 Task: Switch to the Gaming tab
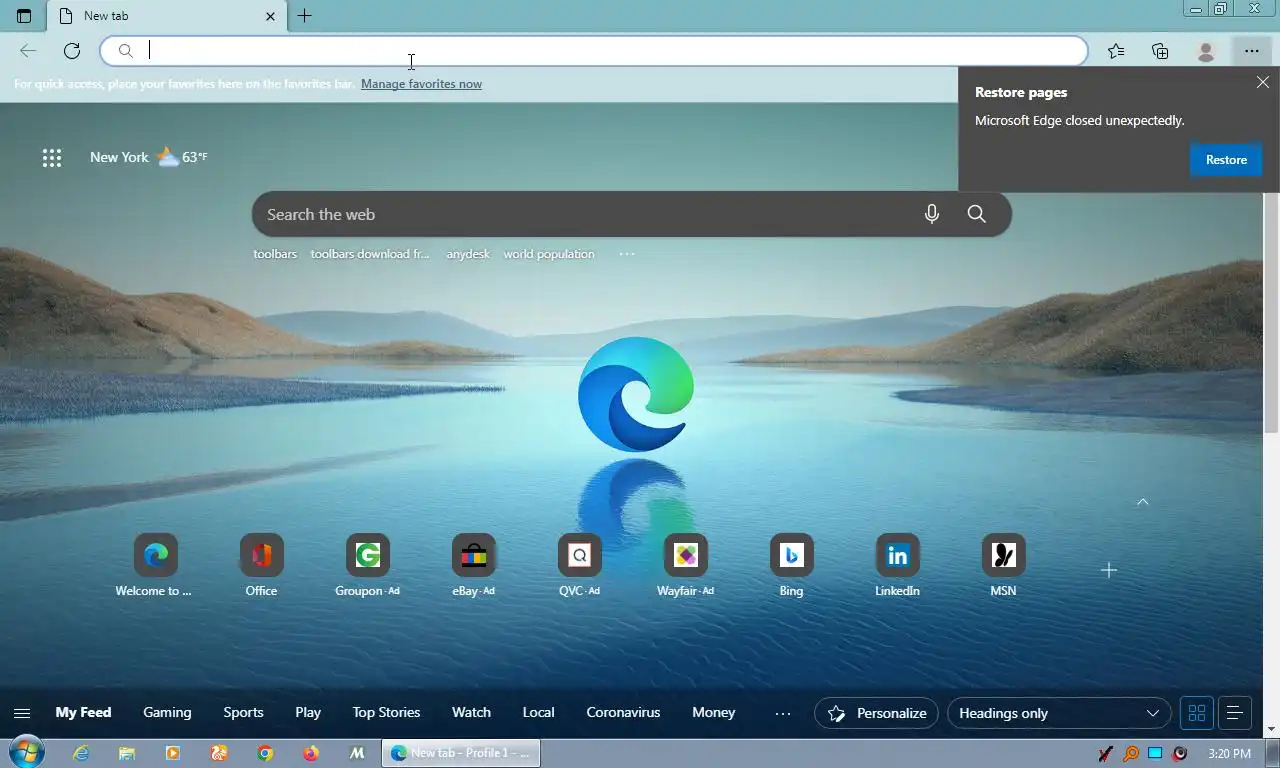coord(167,713)
